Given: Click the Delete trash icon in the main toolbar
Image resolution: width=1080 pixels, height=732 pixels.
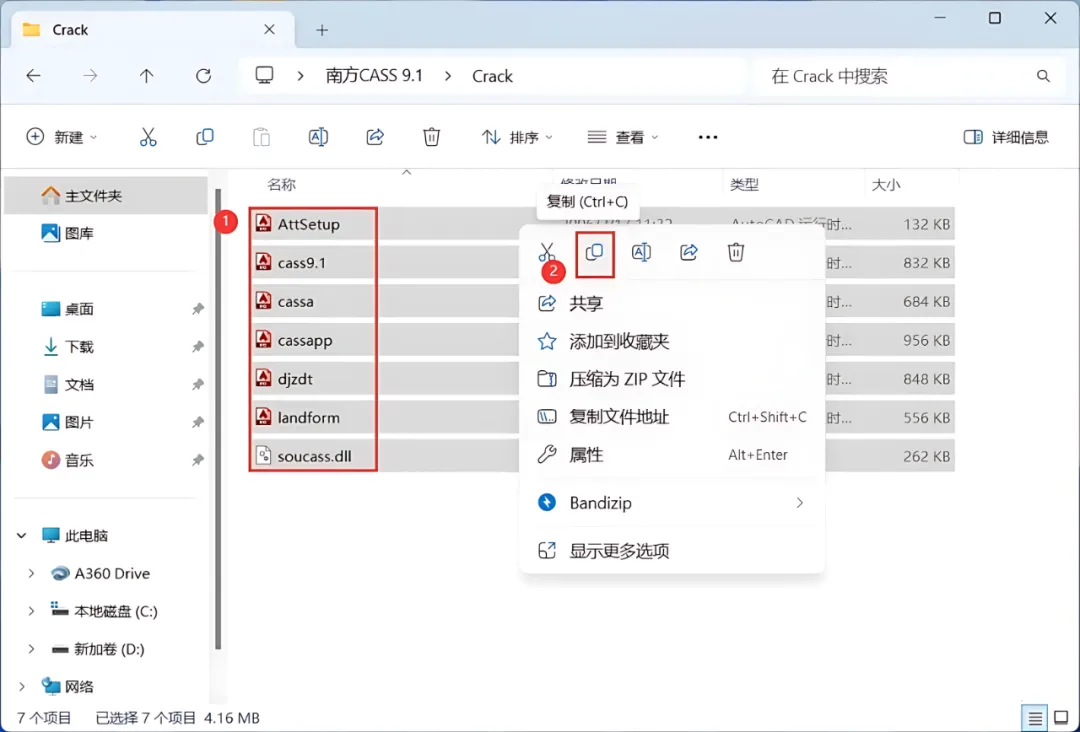Looking at the screenshot, I should click(x=431, y=137).
